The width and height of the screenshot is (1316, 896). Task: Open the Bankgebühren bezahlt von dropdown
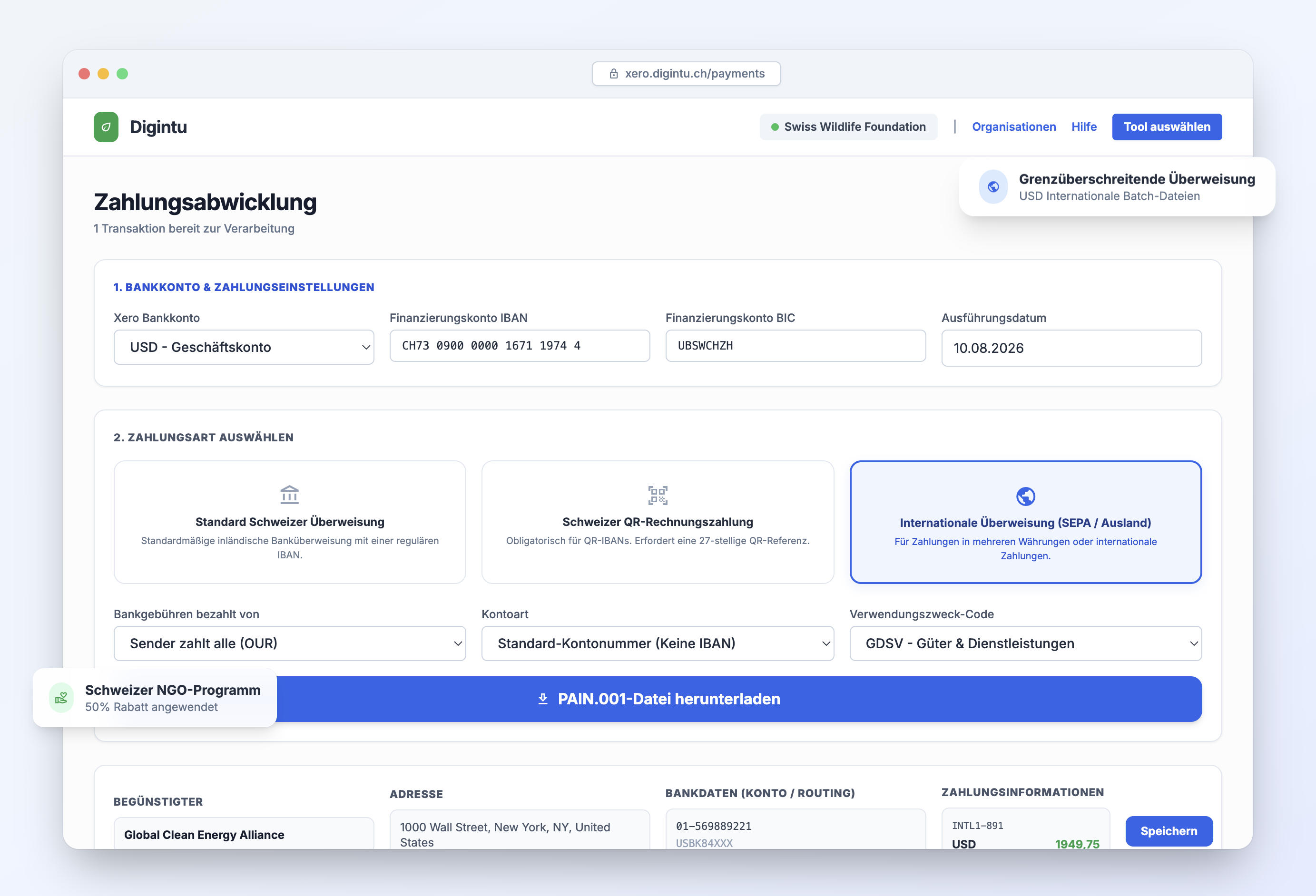coord(289,643)
